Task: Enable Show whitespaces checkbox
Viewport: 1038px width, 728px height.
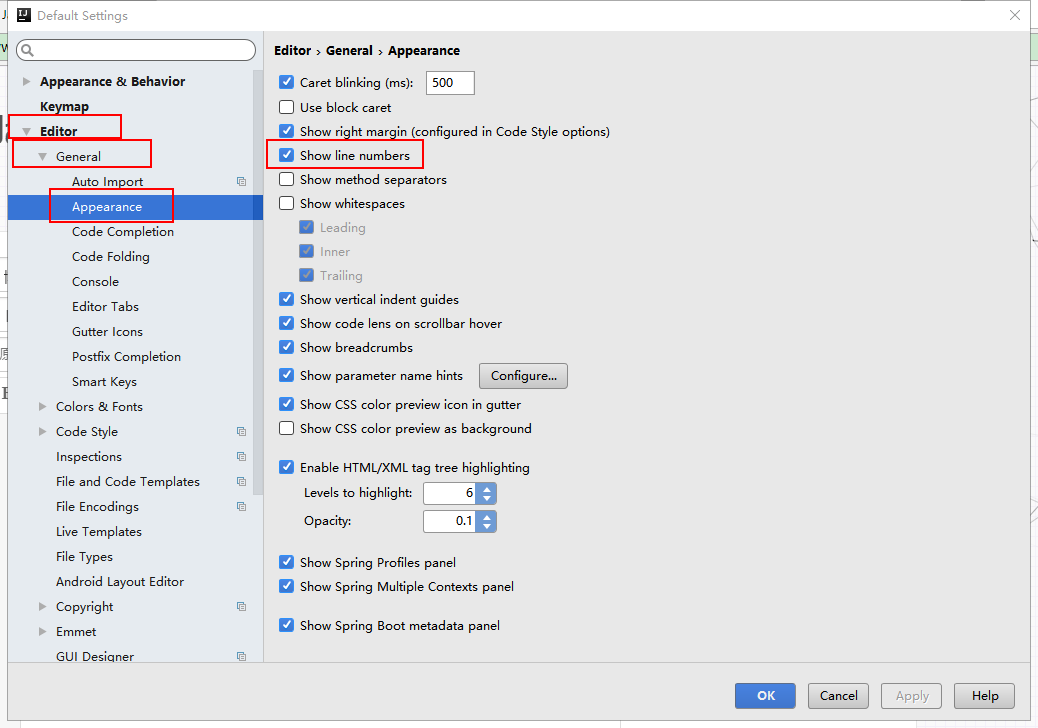Action: pos(287,203)
